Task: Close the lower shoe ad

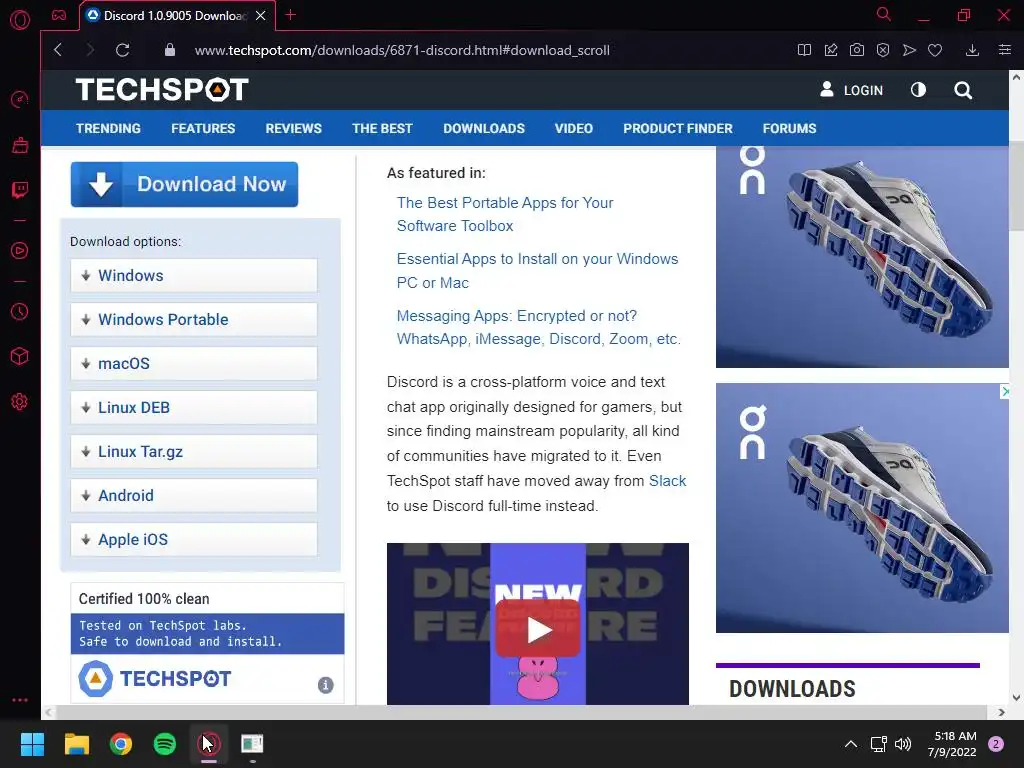Action: click(1004, 391)
